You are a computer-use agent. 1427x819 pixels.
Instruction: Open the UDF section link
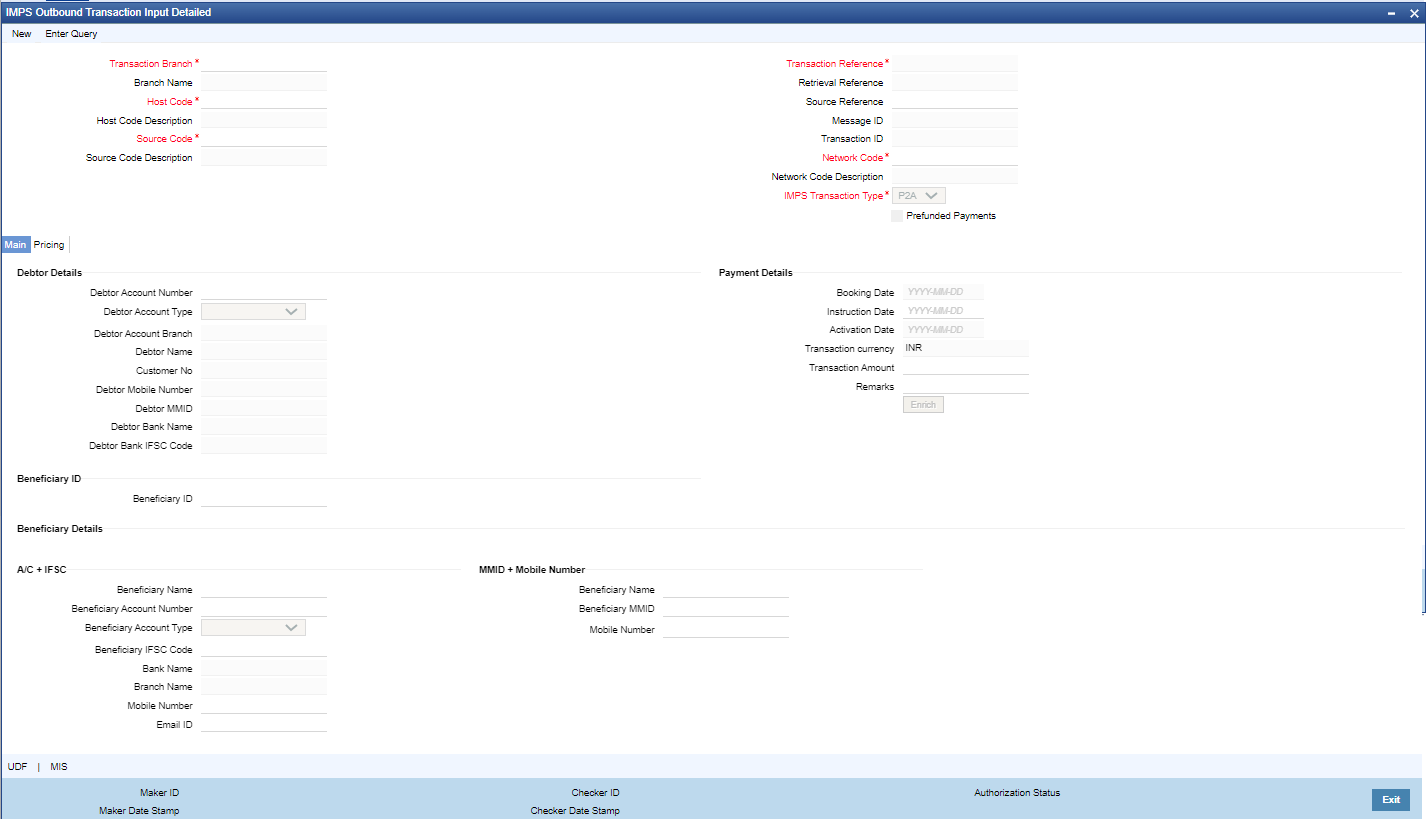[x=18, y=767]
